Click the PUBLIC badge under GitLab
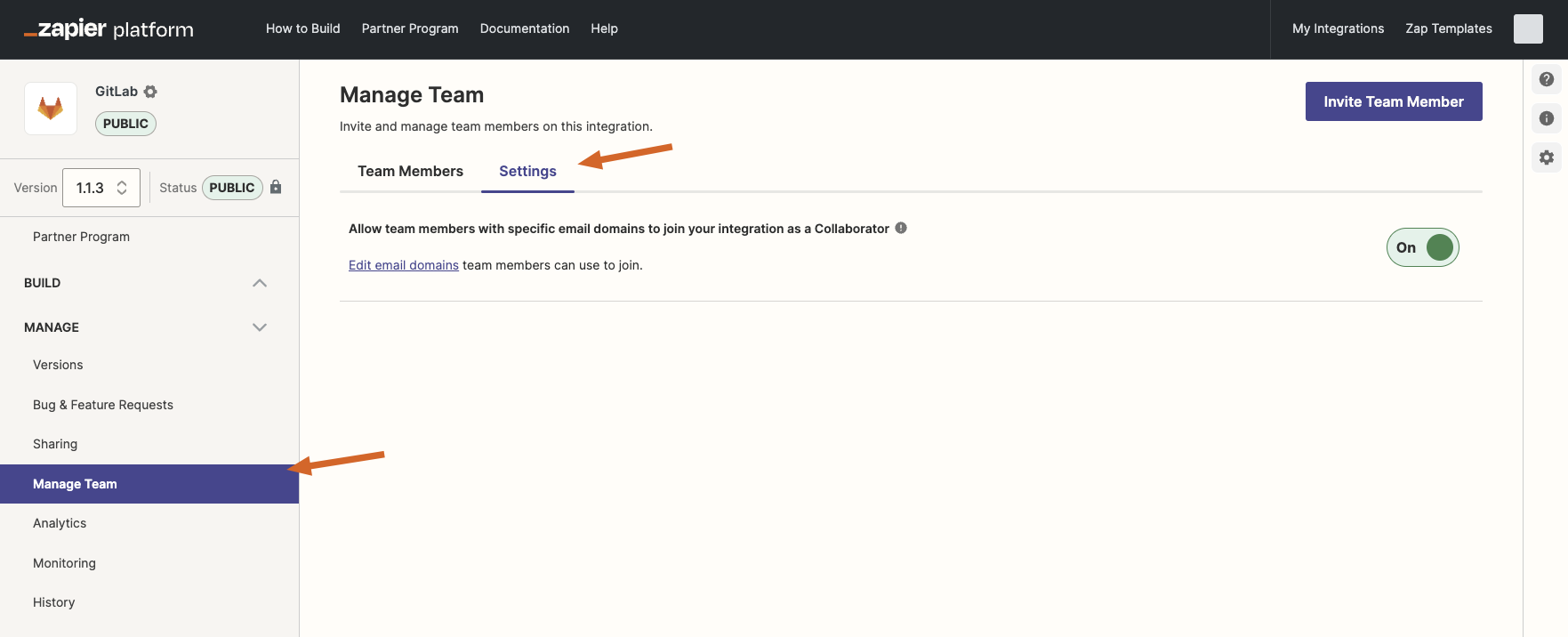The image size is (1568, 637). [125, 124]
